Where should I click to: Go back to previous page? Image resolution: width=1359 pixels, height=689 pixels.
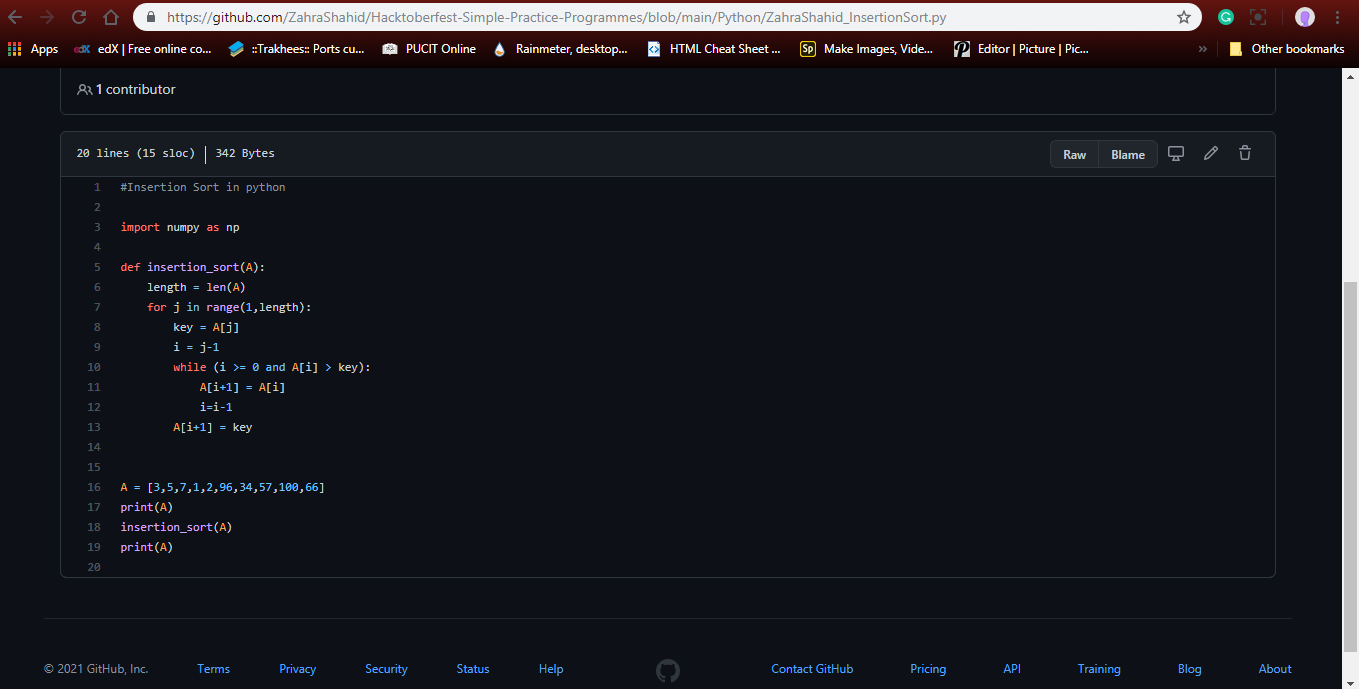(x=15, y=17)
